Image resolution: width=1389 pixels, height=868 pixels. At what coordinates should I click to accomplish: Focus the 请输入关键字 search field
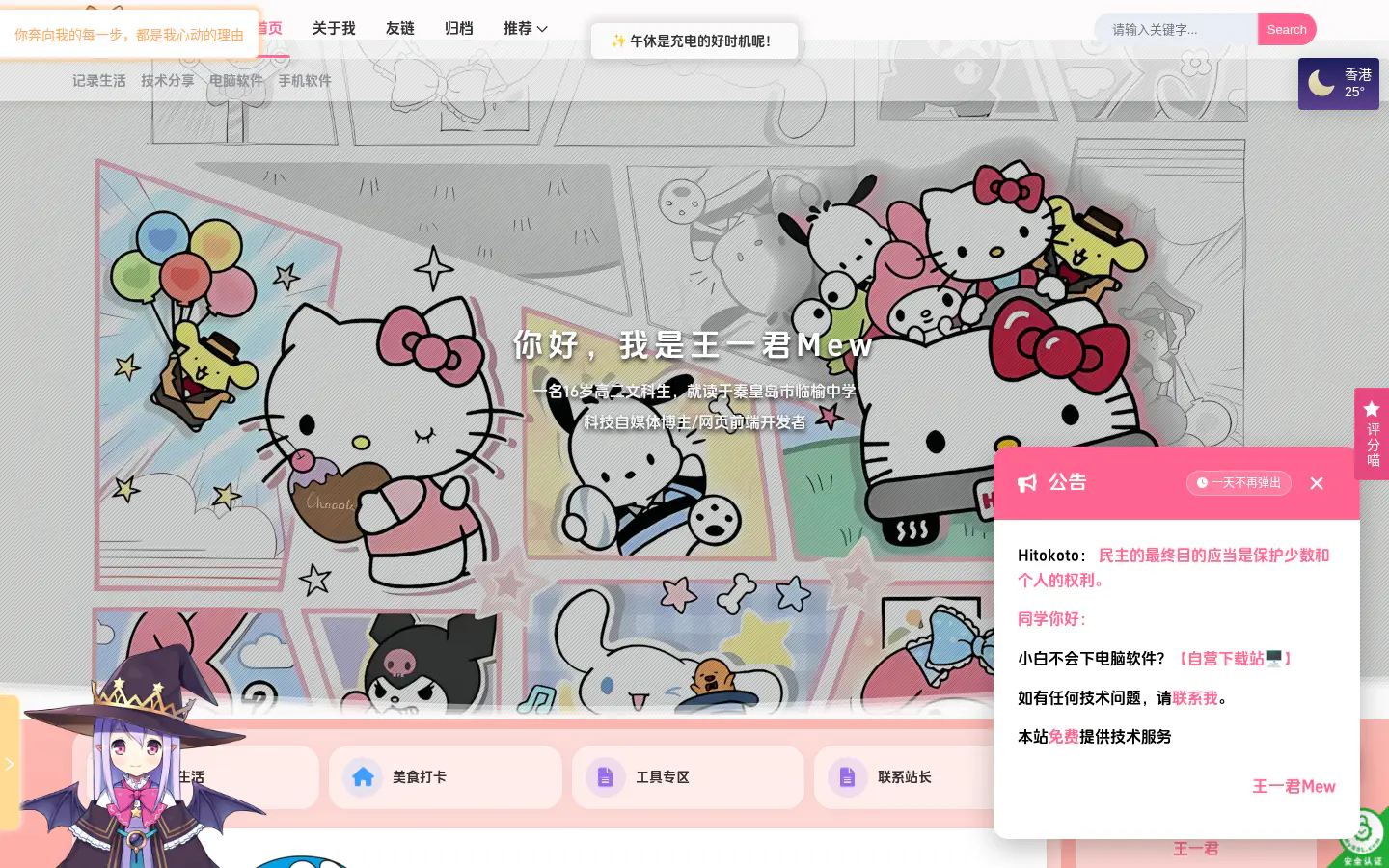tap(1177, 29)
